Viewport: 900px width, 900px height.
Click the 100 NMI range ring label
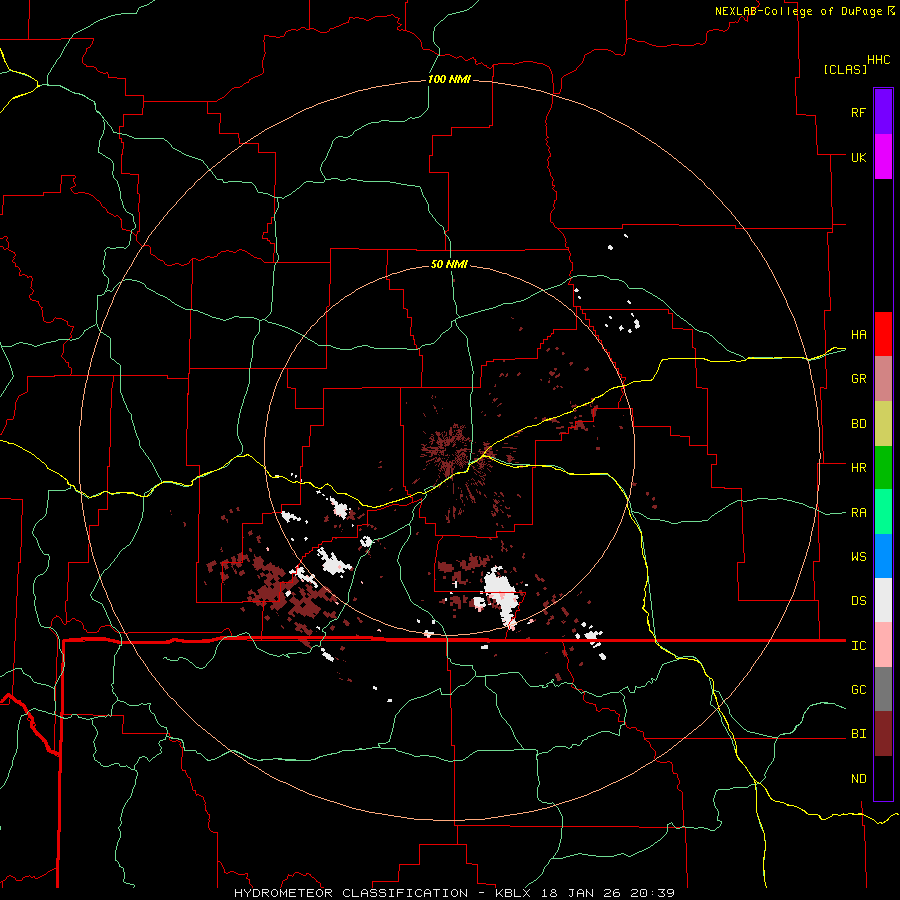click(x=449, y=79)
